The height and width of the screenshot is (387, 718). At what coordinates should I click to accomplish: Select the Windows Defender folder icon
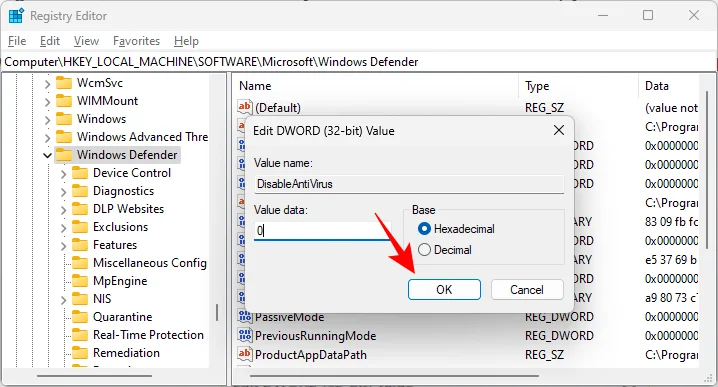(64, 155)
